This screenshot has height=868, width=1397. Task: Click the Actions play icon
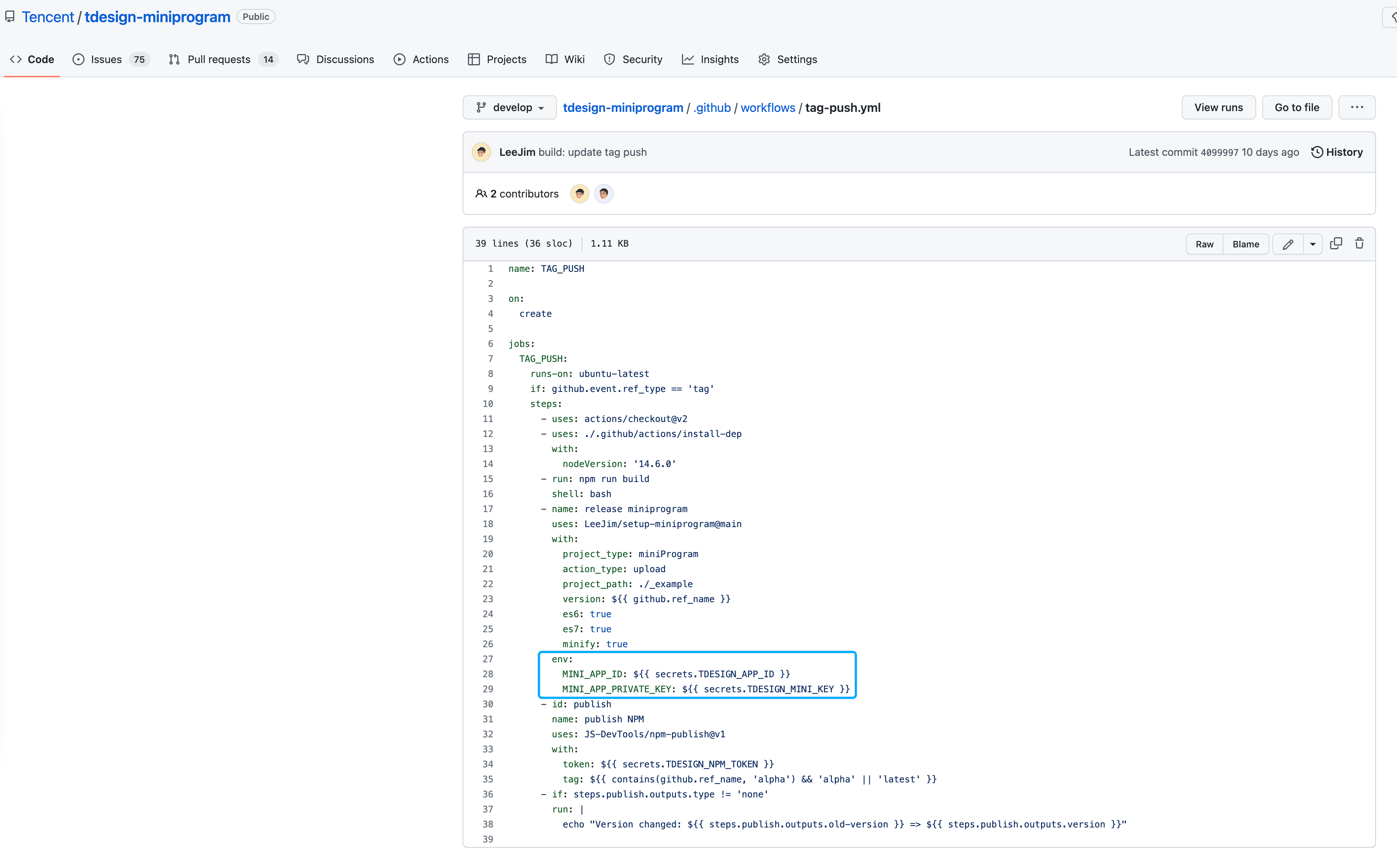400,59
